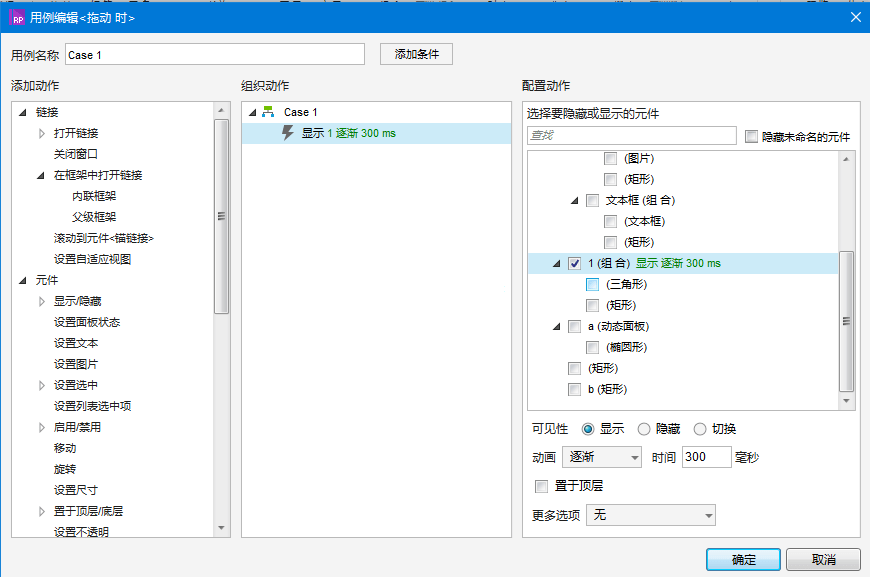870x577 pixels.
Task: Close the 用例编辑 dialog window
Action: tap(855, 17)
